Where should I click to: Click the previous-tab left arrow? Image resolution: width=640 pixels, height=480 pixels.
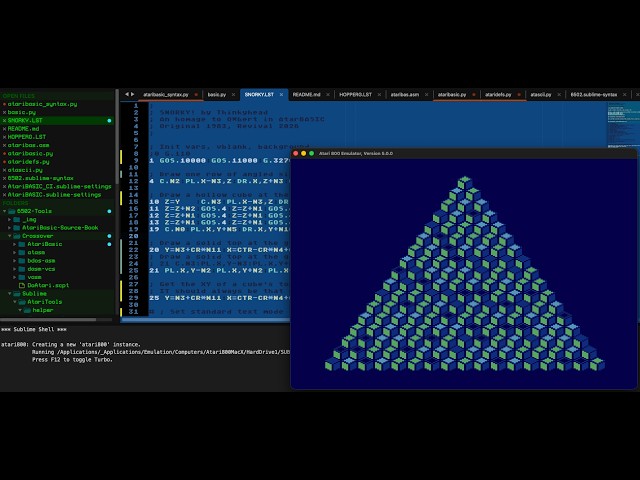click(x=127, y=94)
